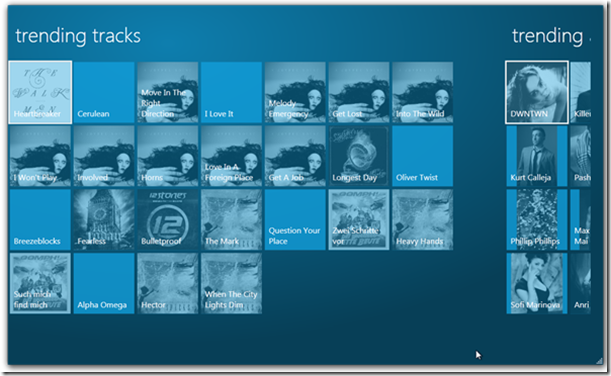The image size is (611, 376).
Task: Open the Longest Day track tile
Action: [359, 156]
